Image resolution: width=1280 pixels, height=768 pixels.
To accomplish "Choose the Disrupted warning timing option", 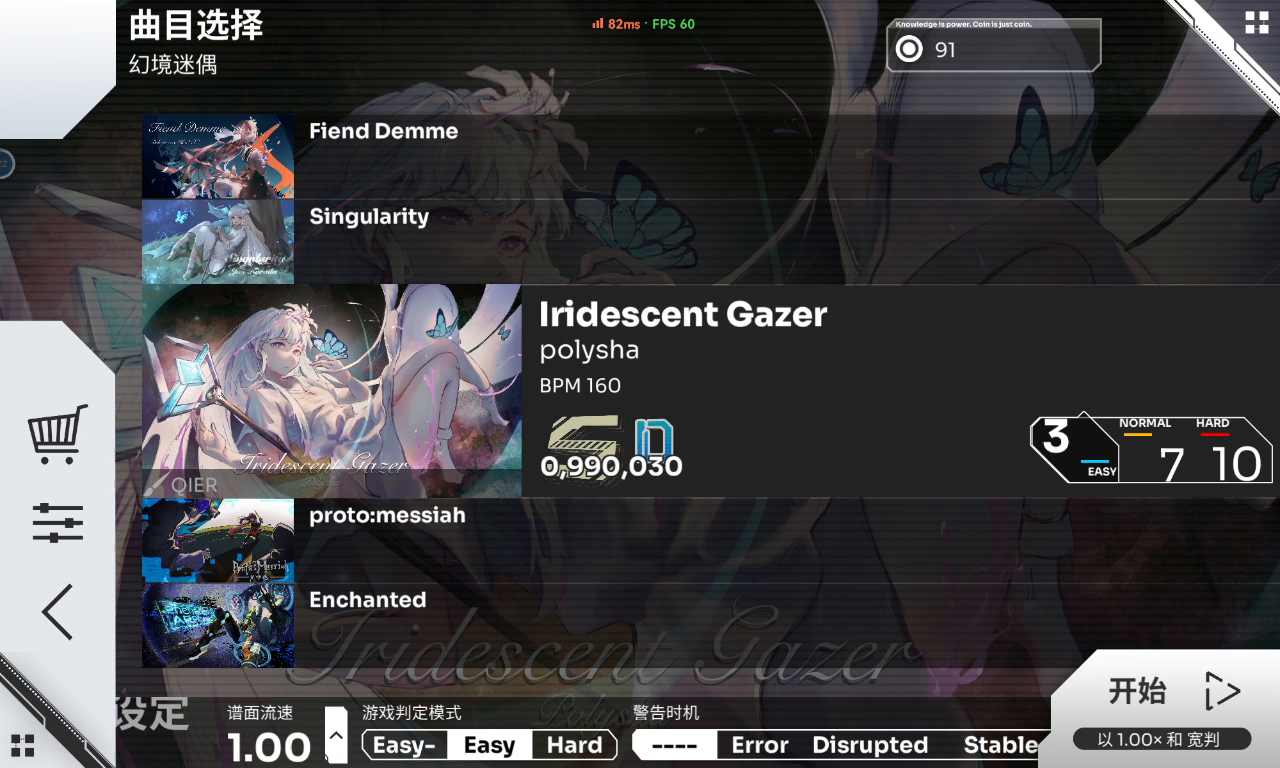I will (870, 745).
